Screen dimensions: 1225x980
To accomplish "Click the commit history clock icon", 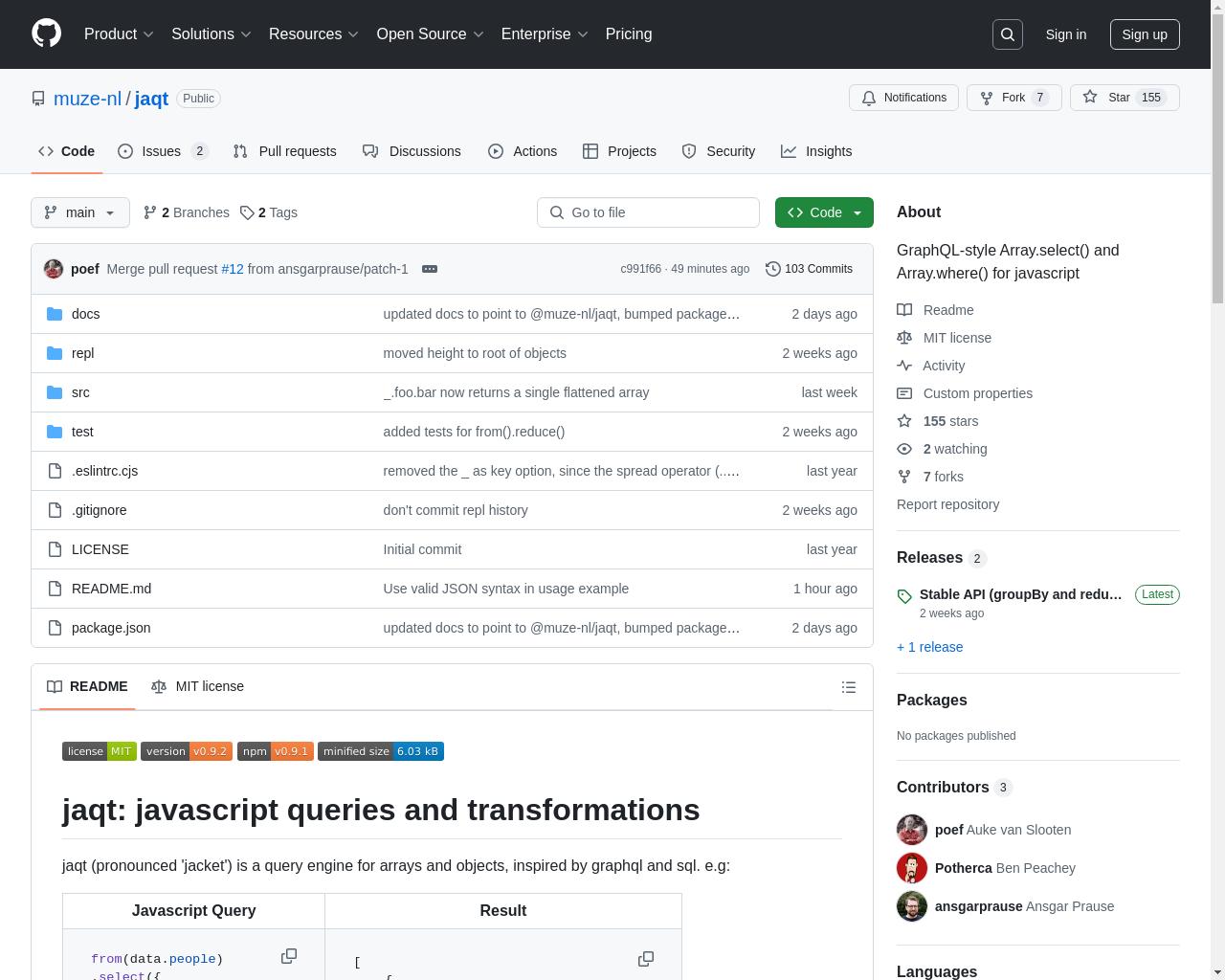I will (x=773, y=269).
